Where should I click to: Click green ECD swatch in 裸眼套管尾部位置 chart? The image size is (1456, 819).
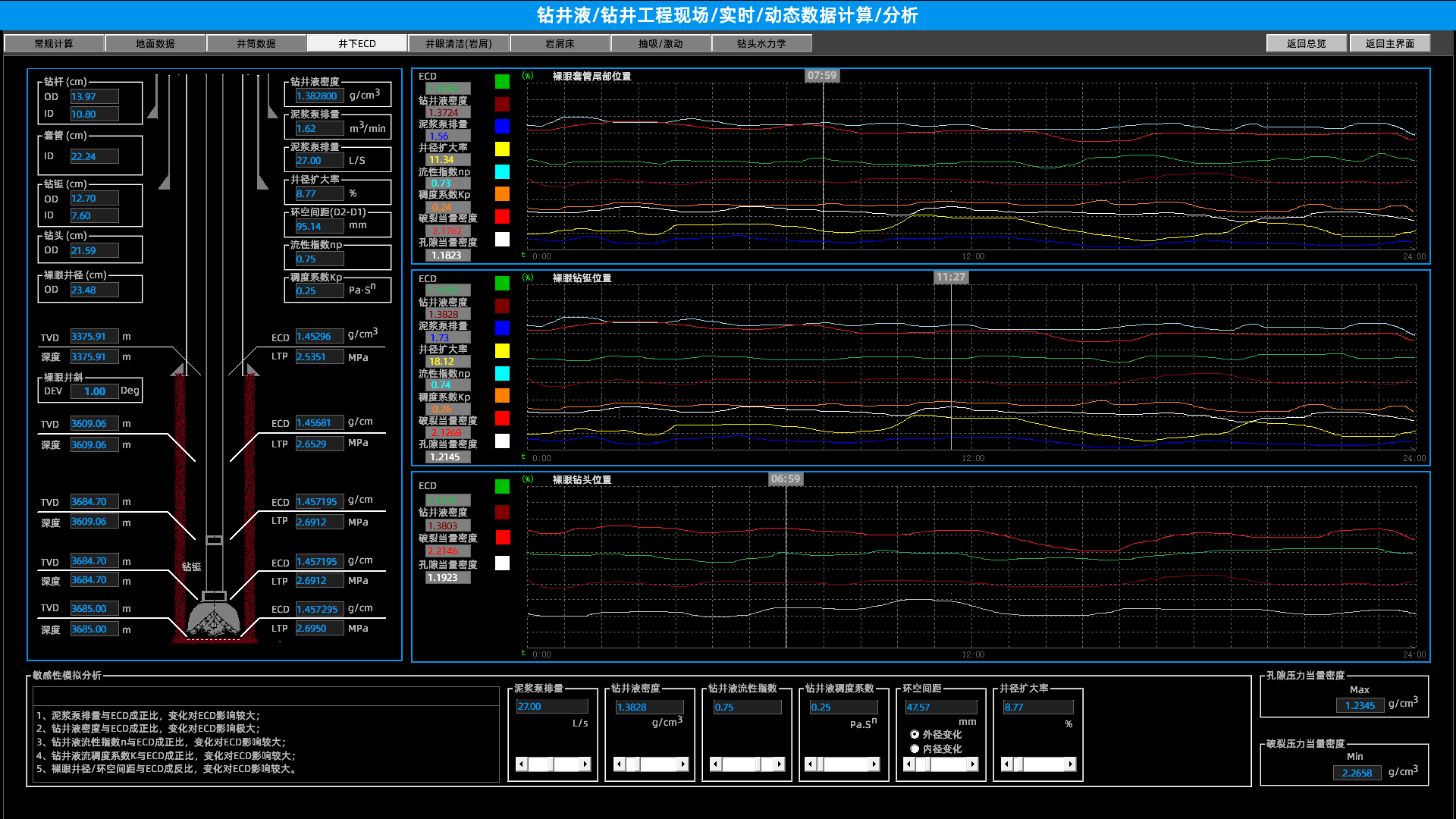pos(502,81)
